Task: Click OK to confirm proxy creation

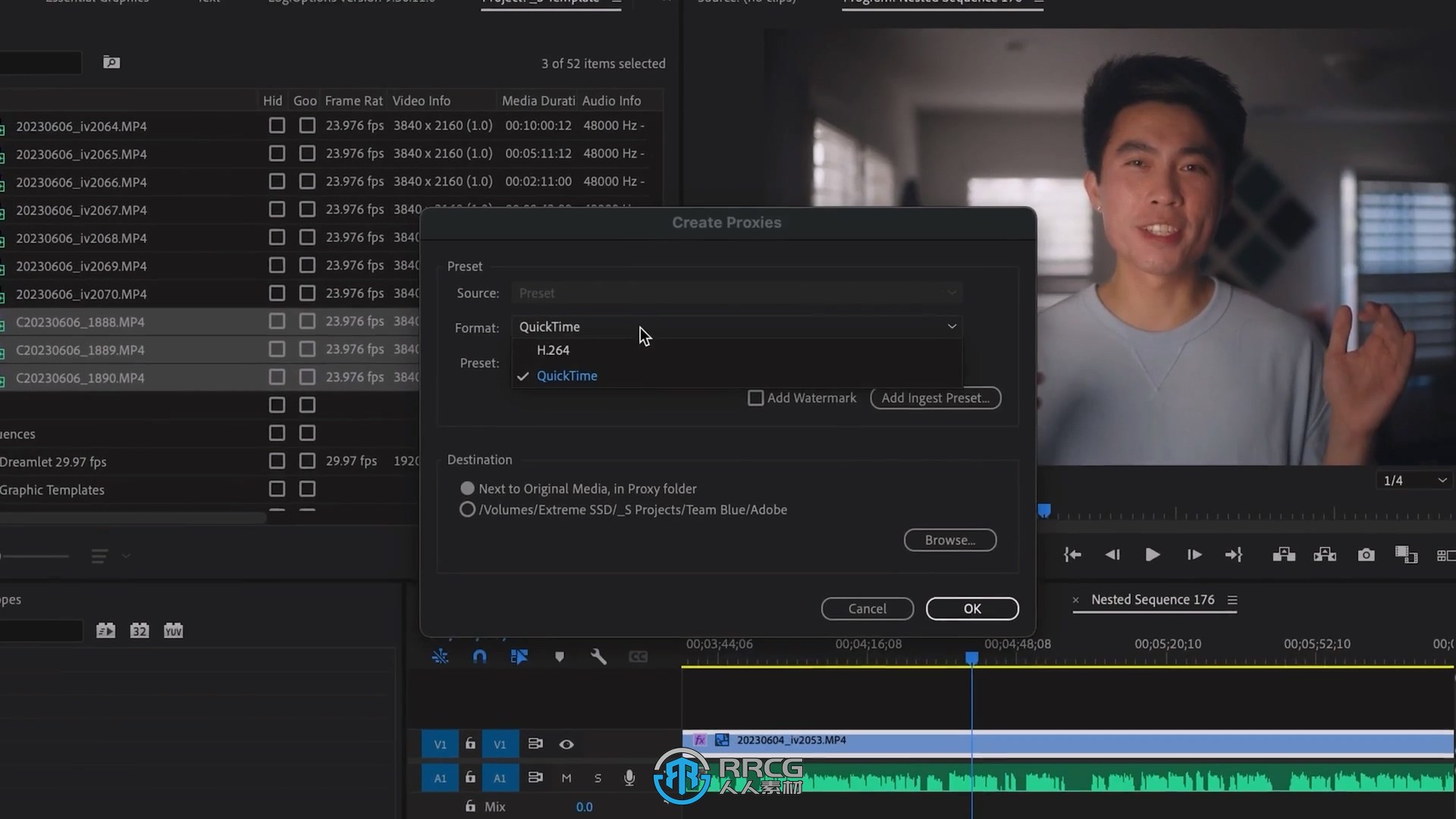Action: coord(972,608)
